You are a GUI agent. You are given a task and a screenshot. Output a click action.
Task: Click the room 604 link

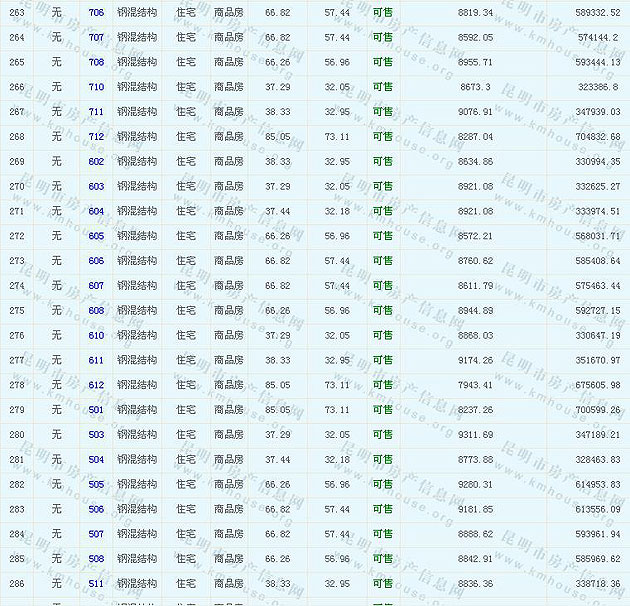coord(96,212)
